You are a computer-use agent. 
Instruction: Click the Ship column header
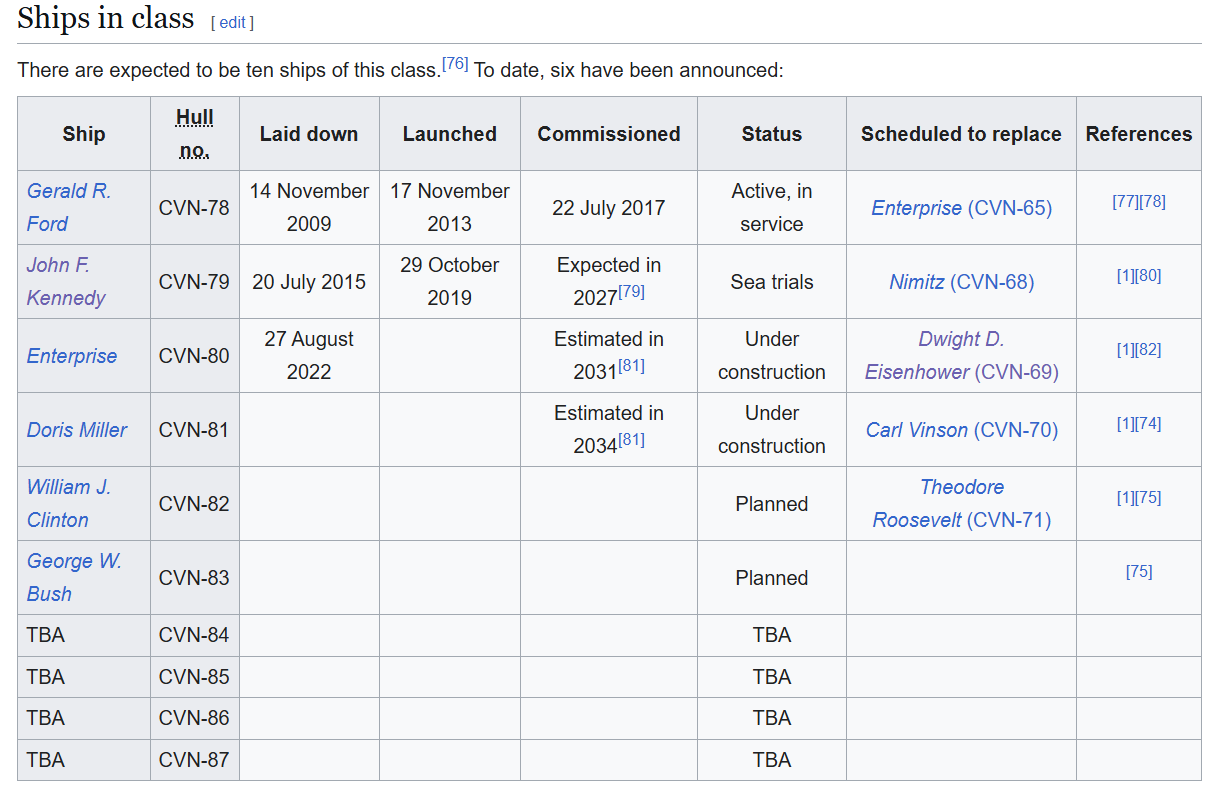[84, 134]
